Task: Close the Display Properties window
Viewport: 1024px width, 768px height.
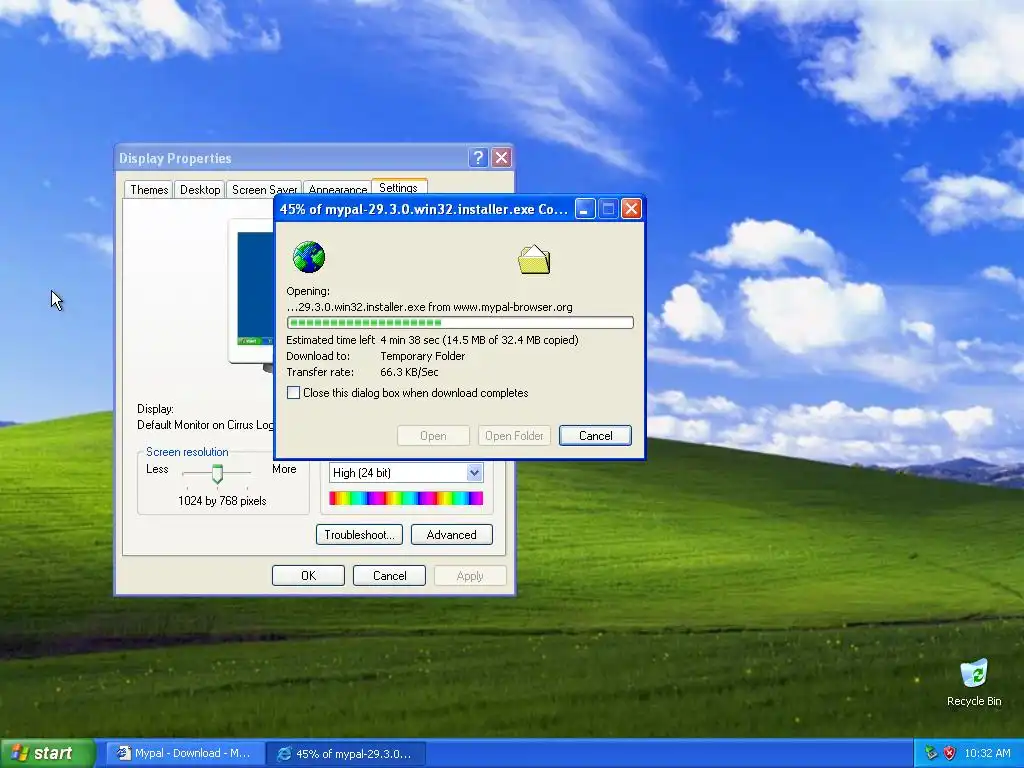Action: click(501, 157)
